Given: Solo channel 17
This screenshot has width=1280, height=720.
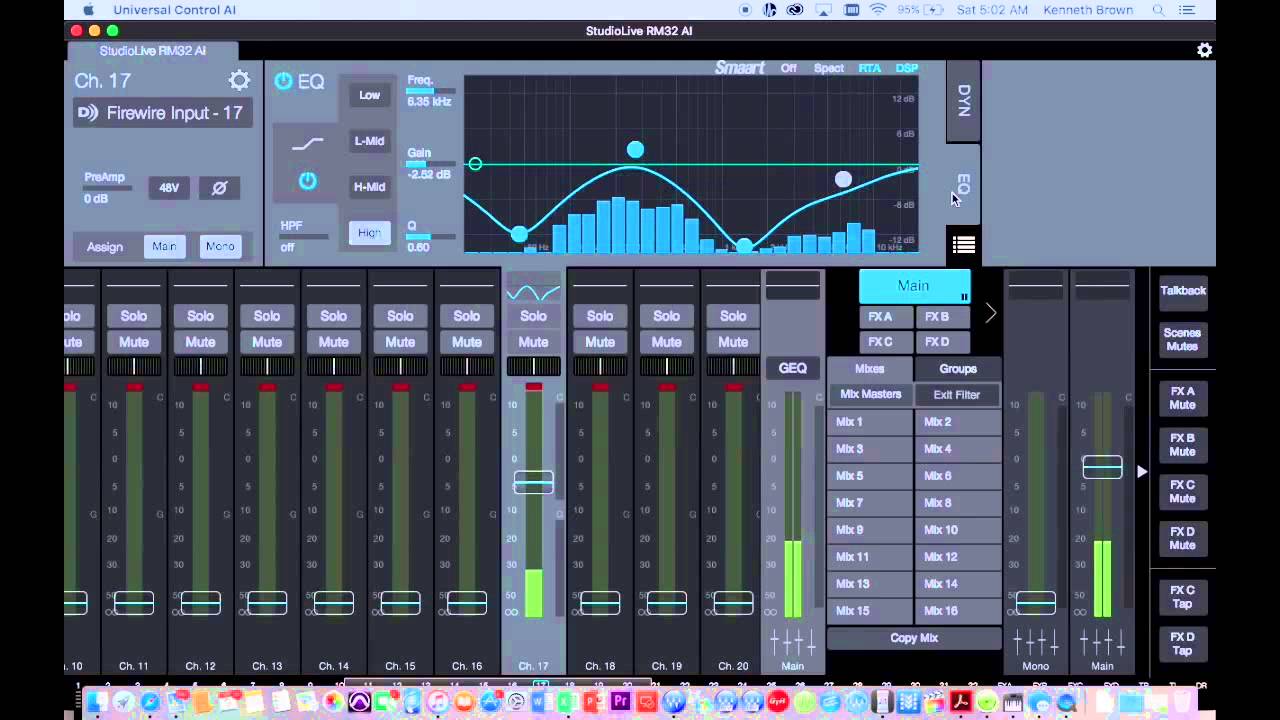Looking at the screenshot, I should pyautogui.click(x=533, y=316).
